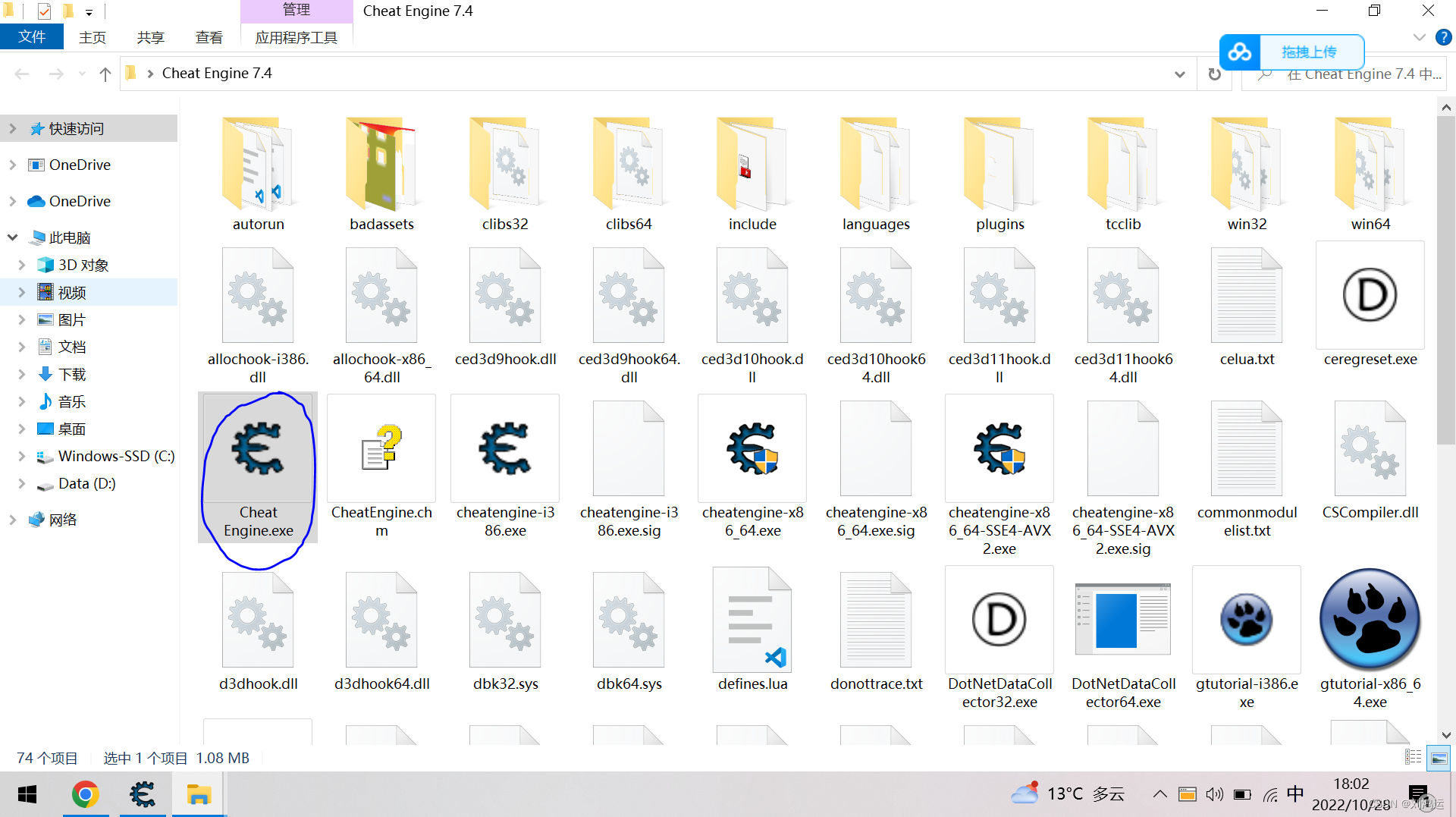1456x817 pixels.
Task: Select ced3d9hook.dll file
Action: 505,306
